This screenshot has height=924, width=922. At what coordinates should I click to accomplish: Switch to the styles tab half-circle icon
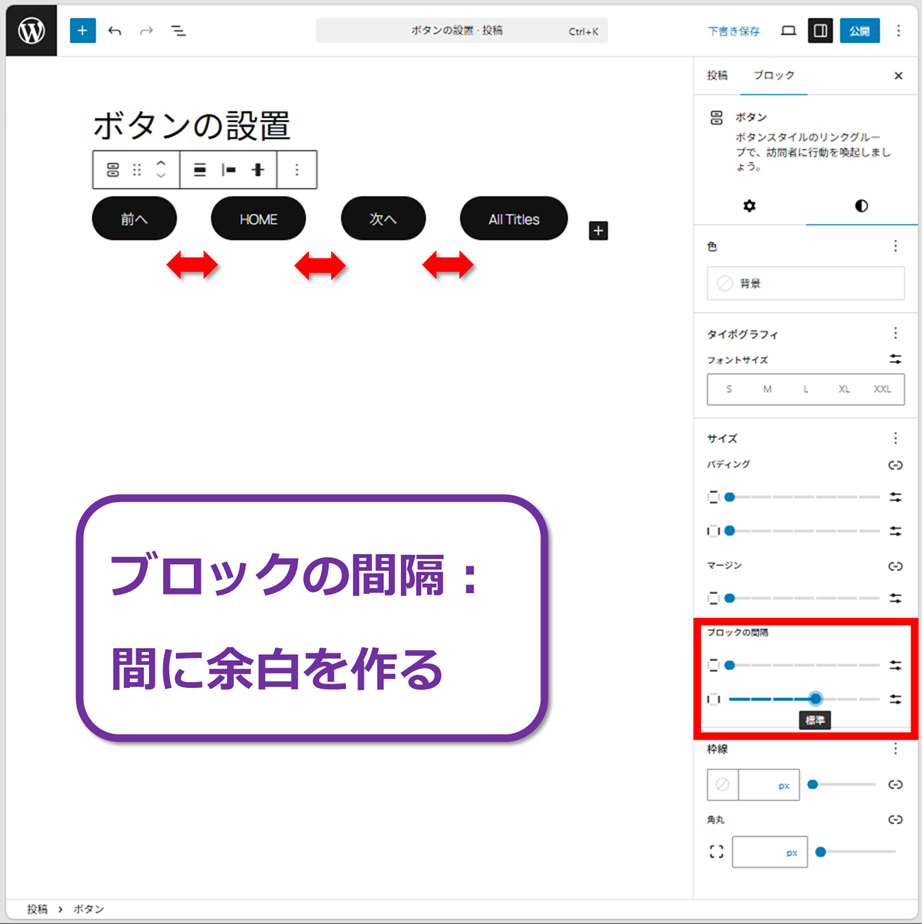[x=861, y=206]
